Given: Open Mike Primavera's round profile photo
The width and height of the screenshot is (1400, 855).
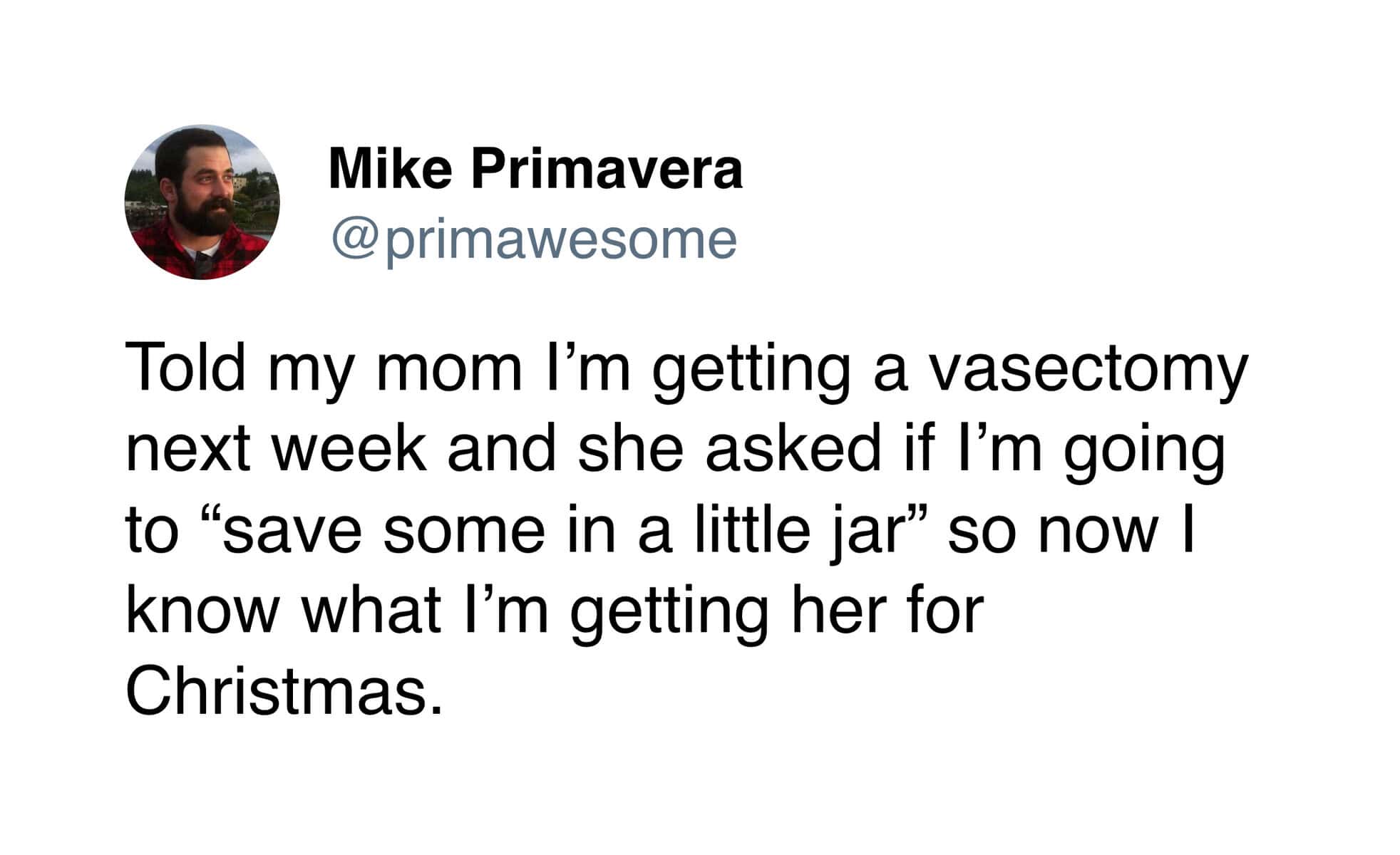Looking at the screenshot, I should click(202, 202).
